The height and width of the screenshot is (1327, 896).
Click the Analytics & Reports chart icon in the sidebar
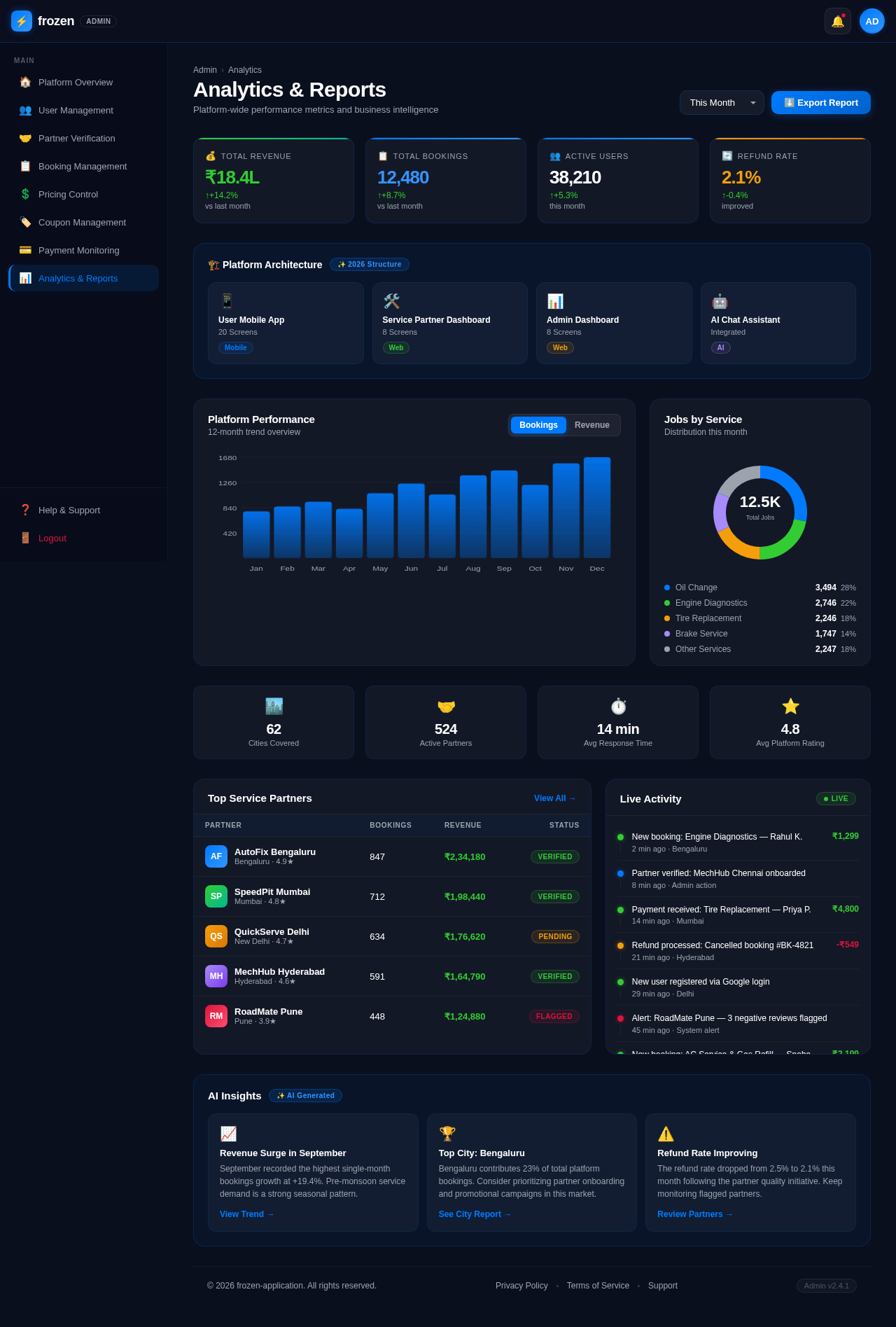coord(25,278)
